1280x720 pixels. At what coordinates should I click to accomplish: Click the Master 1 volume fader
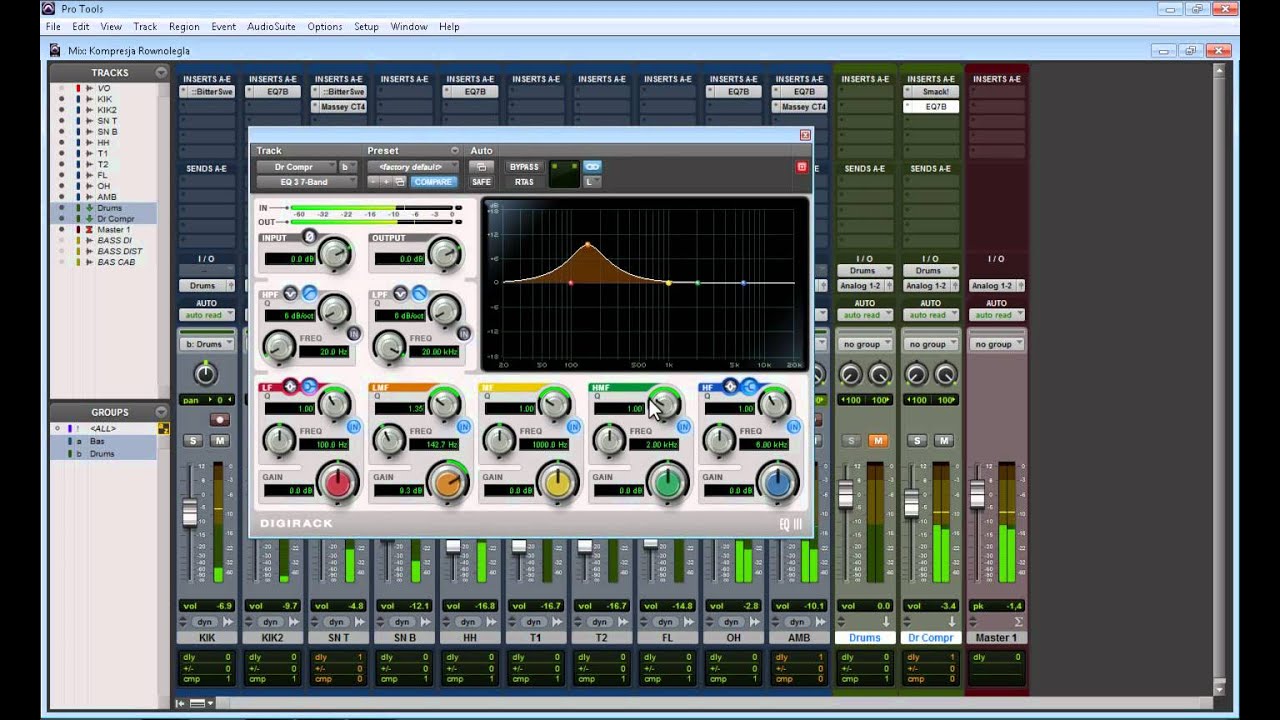978,495
